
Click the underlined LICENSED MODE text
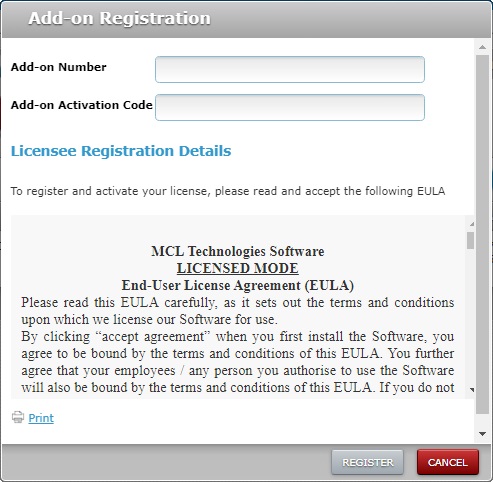[x=238, y=268]
